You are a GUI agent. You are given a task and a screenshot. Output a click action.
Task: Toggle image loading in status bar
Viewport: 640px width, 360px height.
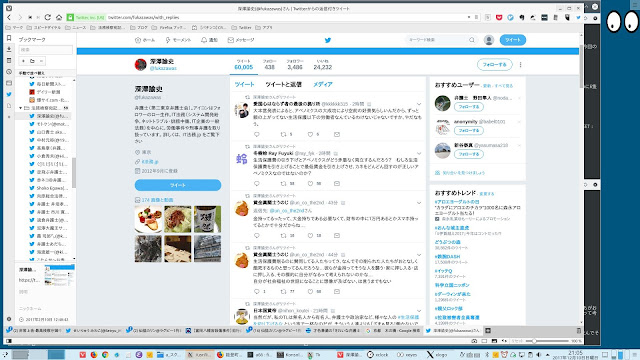pos(494,341)
